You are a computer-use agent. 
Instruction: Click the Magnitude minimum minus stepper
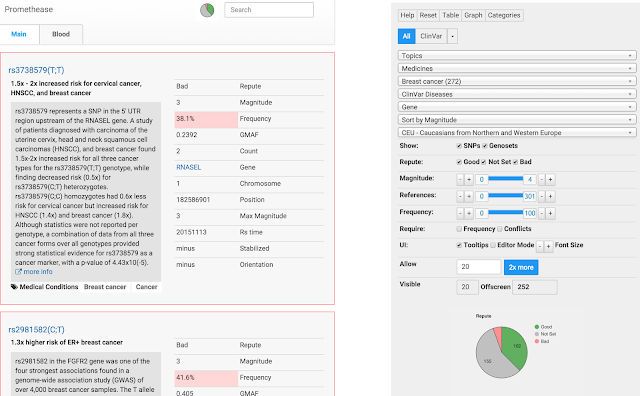460,179
